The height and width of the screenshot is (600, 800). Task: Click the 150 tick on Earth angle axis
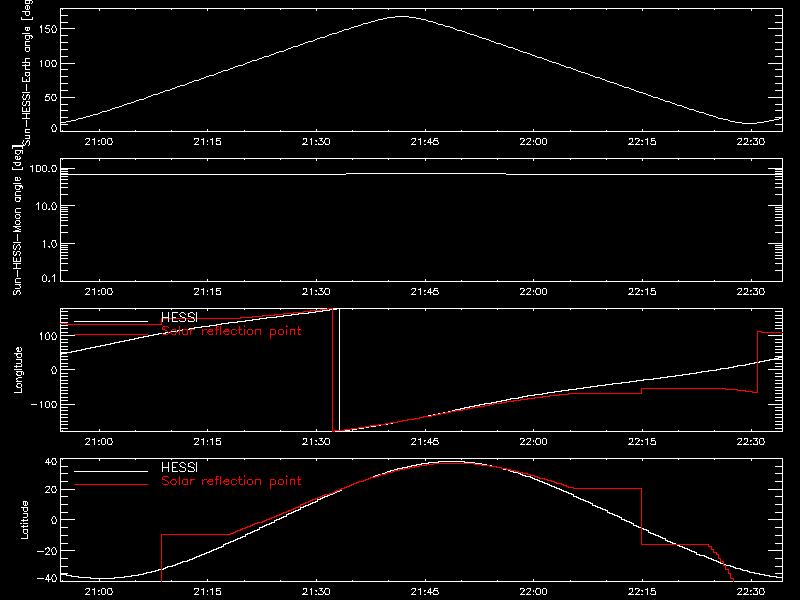(48, 29)
